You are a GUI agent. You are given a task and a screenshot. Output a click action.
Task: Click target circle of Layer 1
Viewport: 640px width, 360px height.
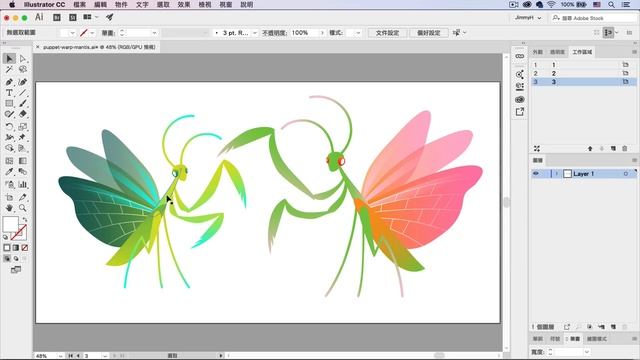(626, 174)
